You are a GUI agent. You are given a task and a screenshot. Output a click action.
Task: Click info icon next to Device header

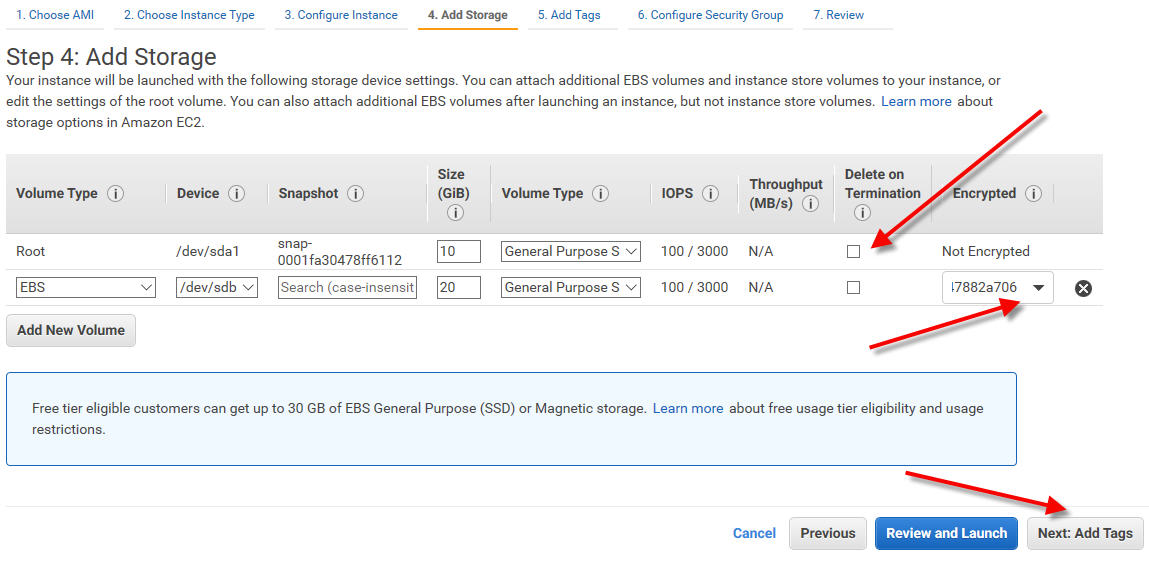(236, 194)
